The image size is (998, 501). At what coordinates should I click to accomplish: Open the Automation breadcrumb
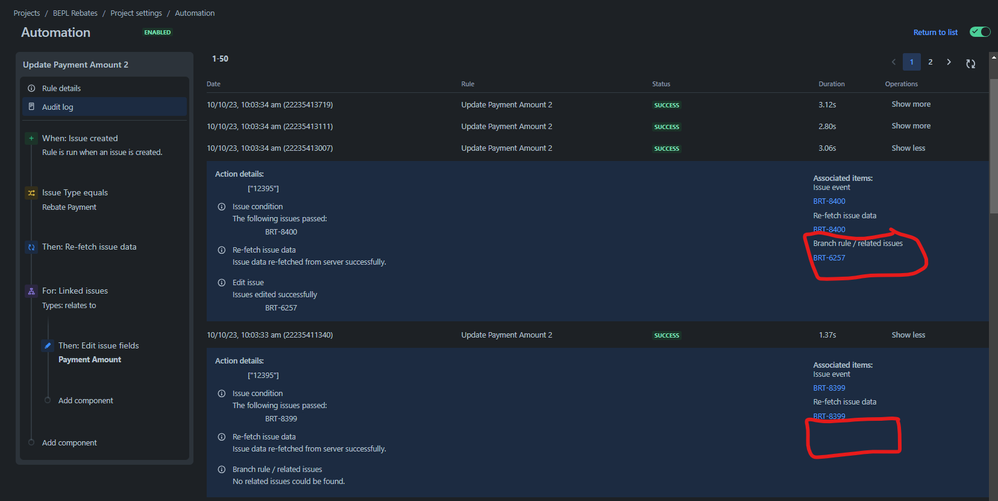(194, 13)
